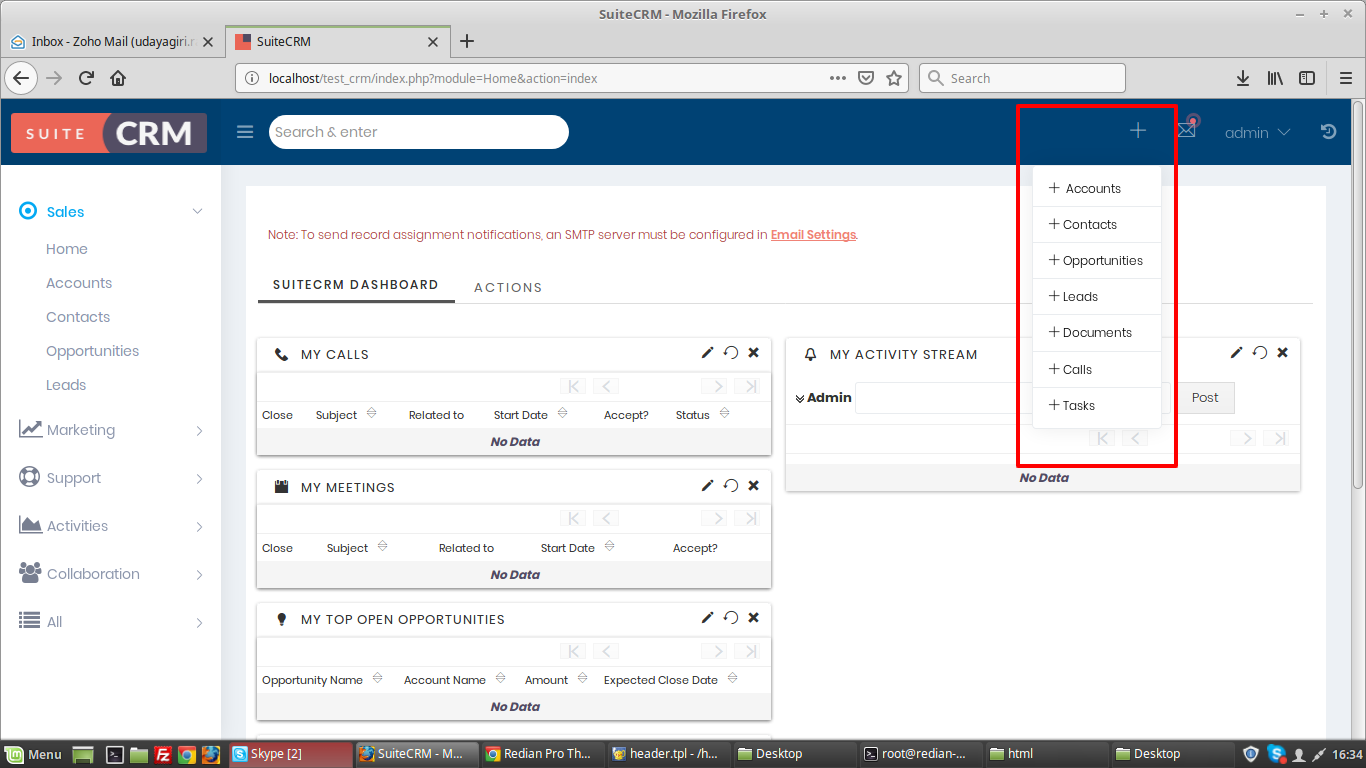Open the Linux Mint Menu button
Viewport: 1366px width, 768px height.
tap(34, 754)
